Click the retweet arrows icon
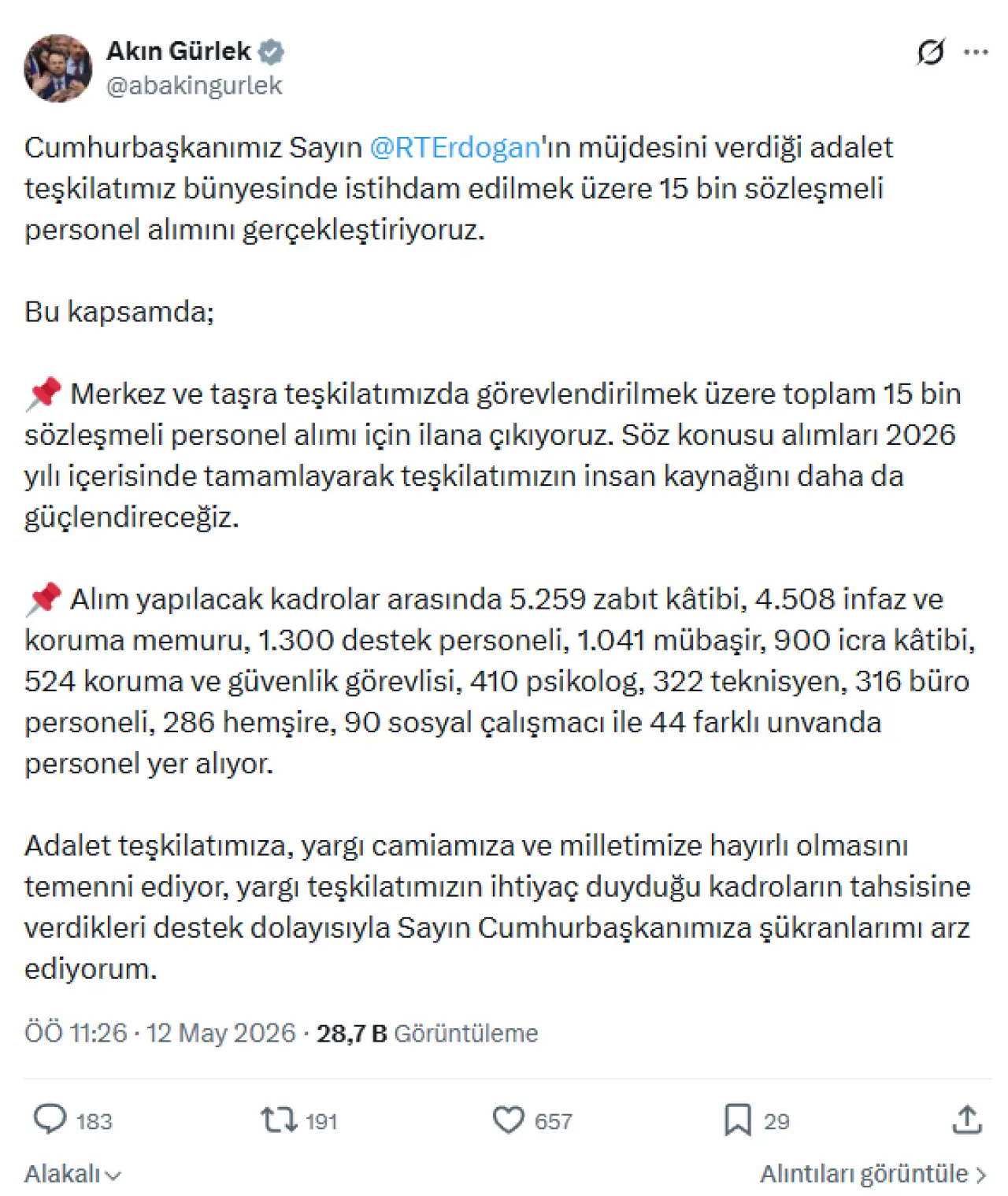This screenshot has width=1008, height=1196. (x=279, y=1120)
